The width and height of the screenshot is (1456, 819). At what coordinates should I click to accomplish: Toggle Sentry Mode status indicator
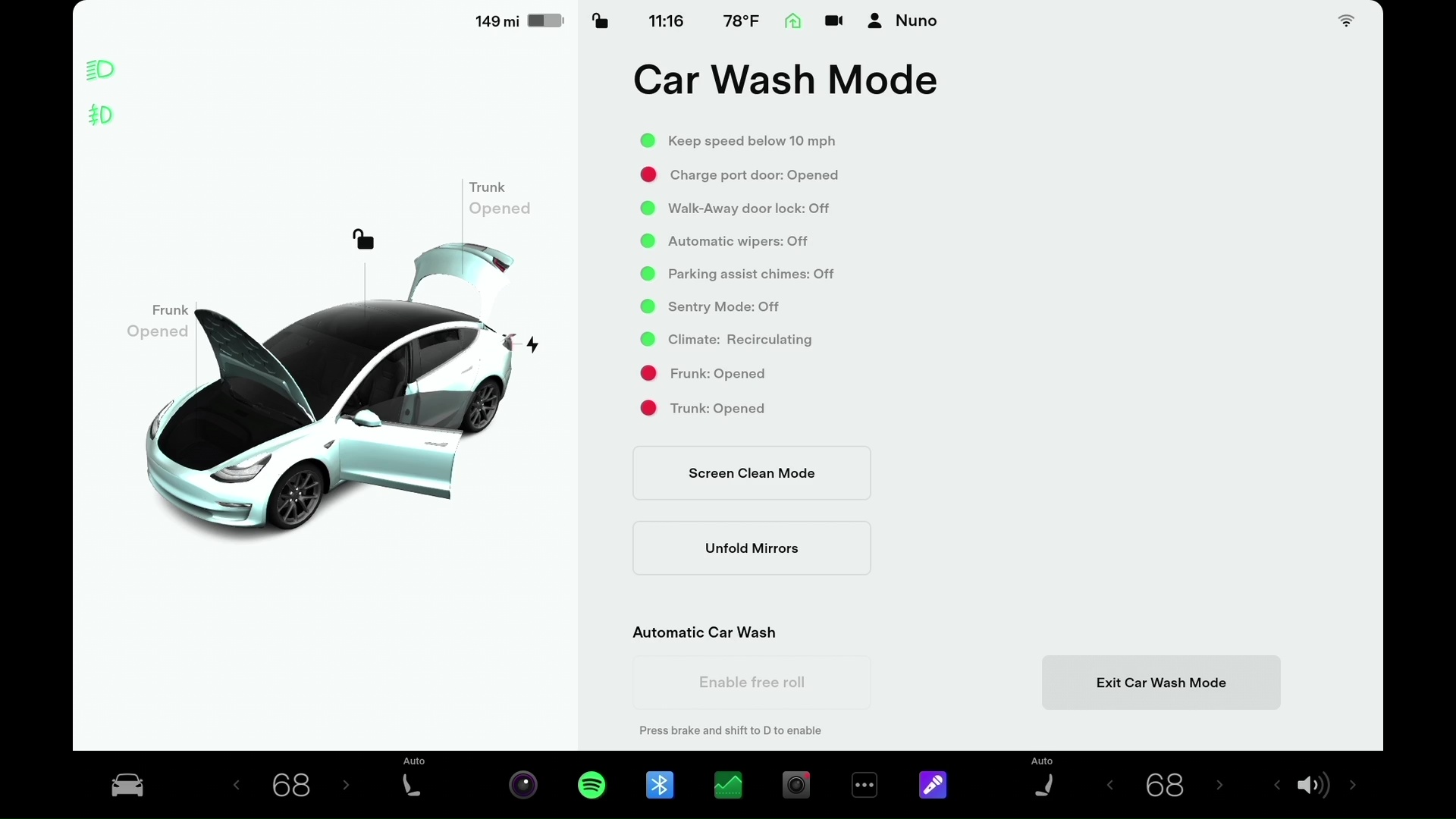pos(648,306)
